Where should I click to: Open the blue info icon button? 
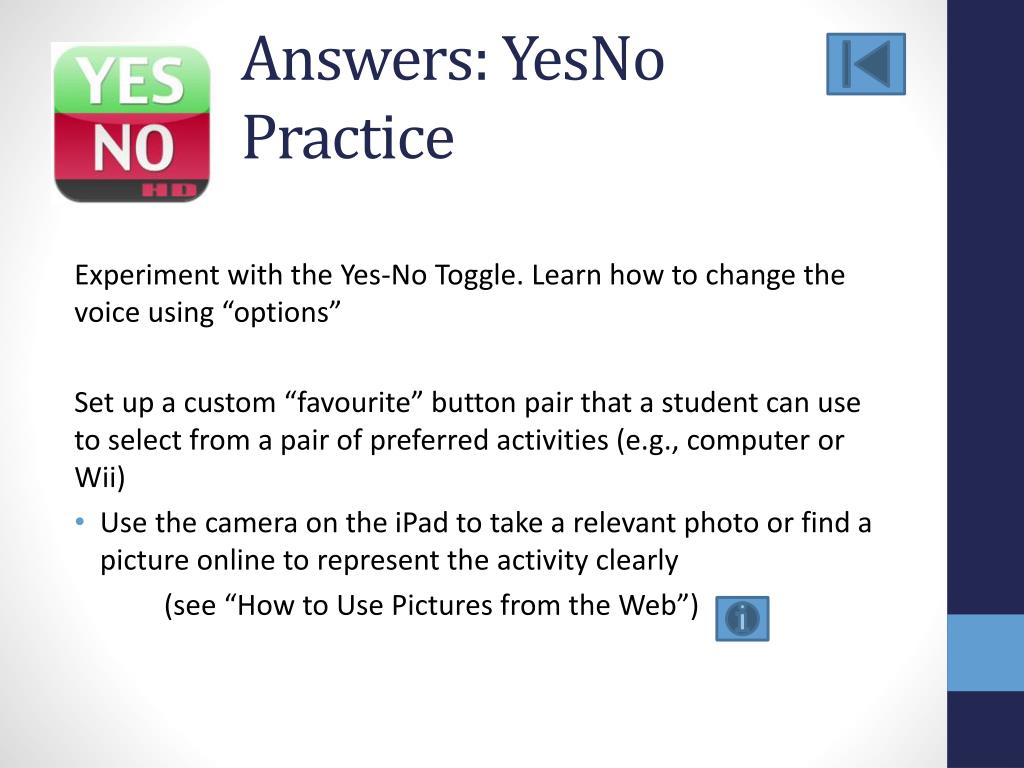pos(742,619)
